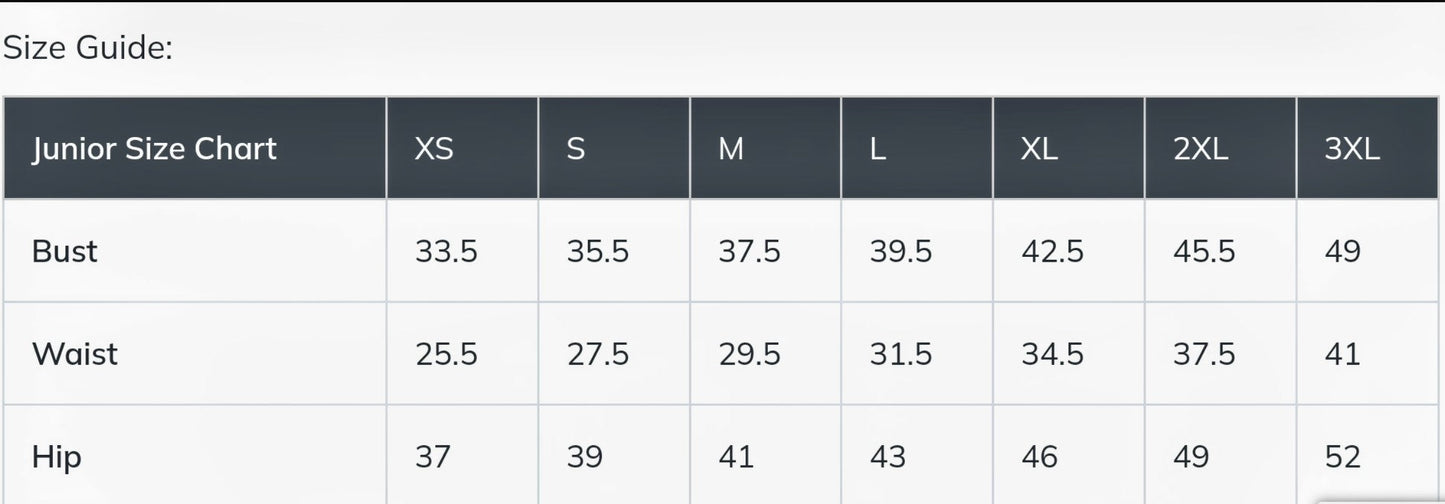Image resolution: width=1445 pixels, height=504 pixels.
Task: Click the 3XL hip value 52
Action: click(x=1342, y=457)
